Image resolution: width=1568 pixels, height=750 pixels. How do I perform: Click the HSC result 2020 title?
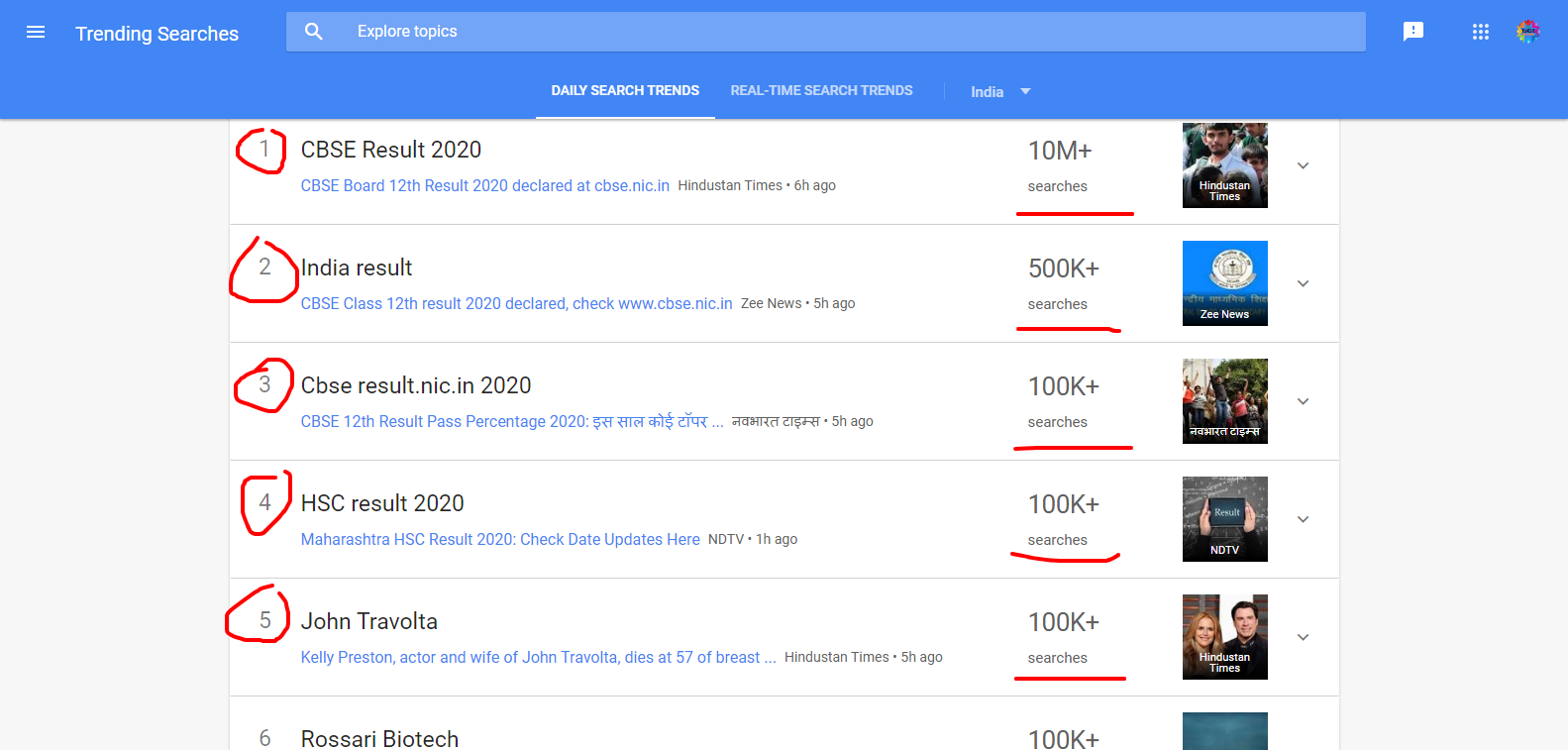(382, 503)
